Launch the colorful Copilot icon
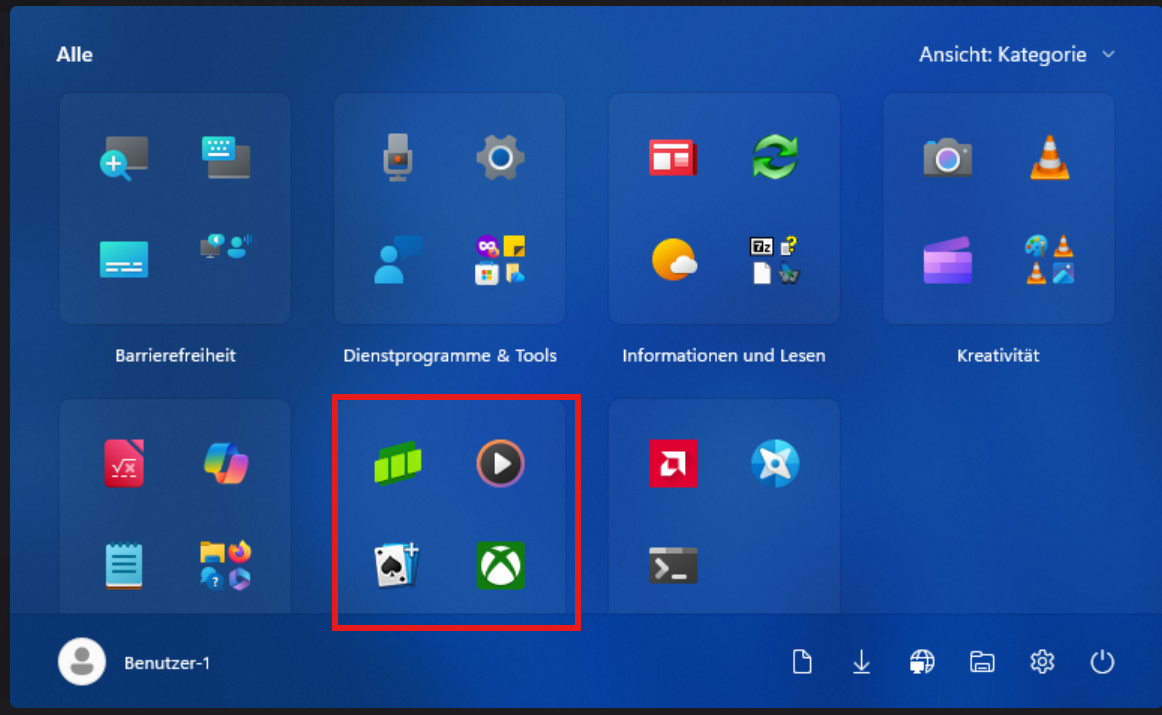The image size is (1162, 715). (x=226, y=463)
